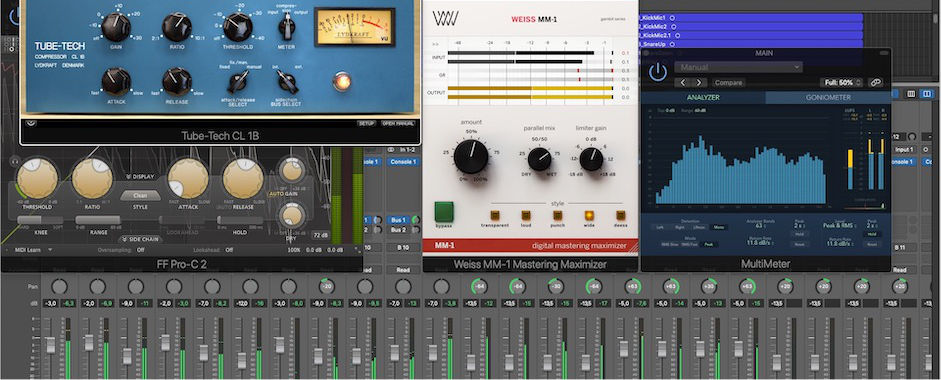This screenshot has width=941, height=380.
Task: Click the Pro-C 2 Attack knob
Action: coord(188,178)
